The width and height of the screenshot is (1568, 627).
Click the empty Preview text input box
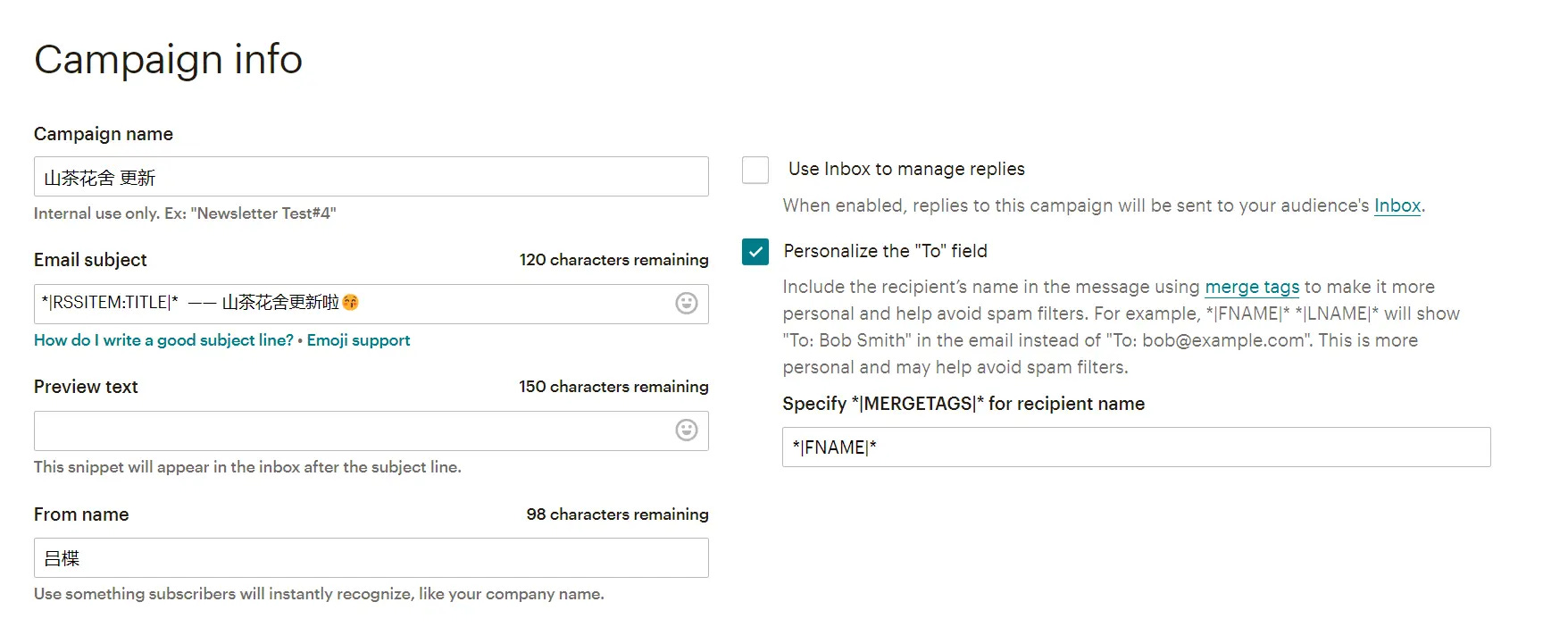pos(353,431)
